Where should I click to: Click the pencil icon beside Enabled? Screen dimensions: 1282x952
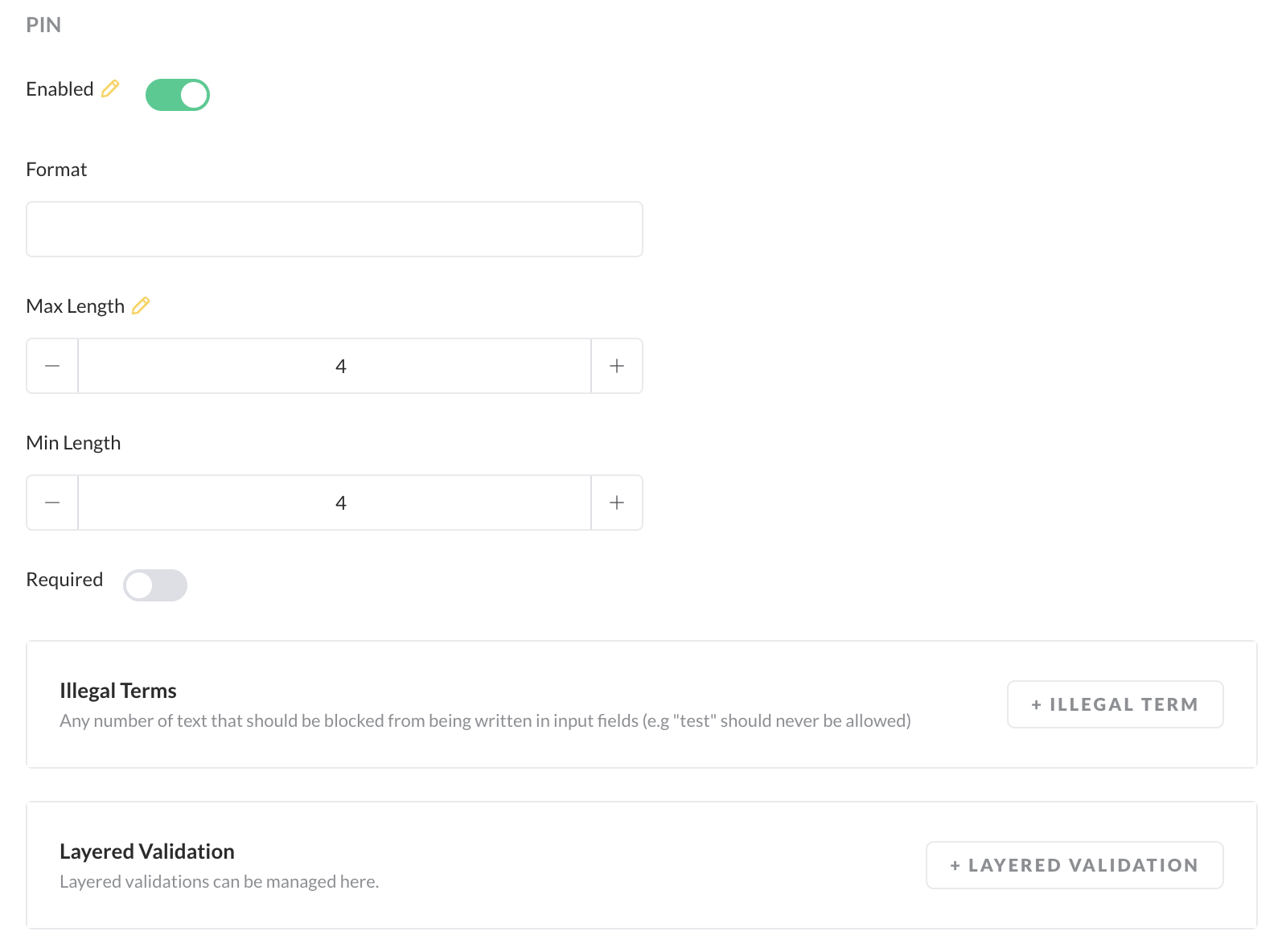tap(110, 88)
